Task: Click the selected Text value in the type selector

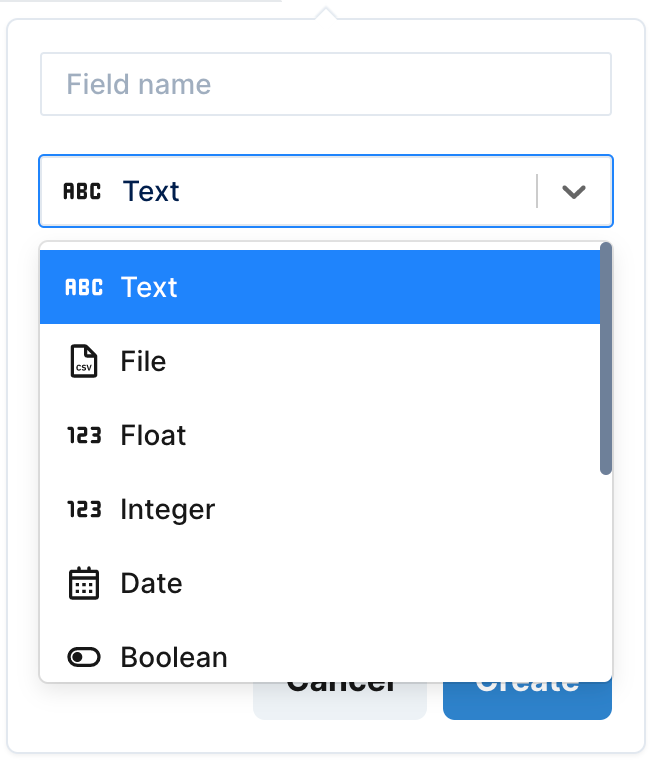Action: [x=151, y=191]
